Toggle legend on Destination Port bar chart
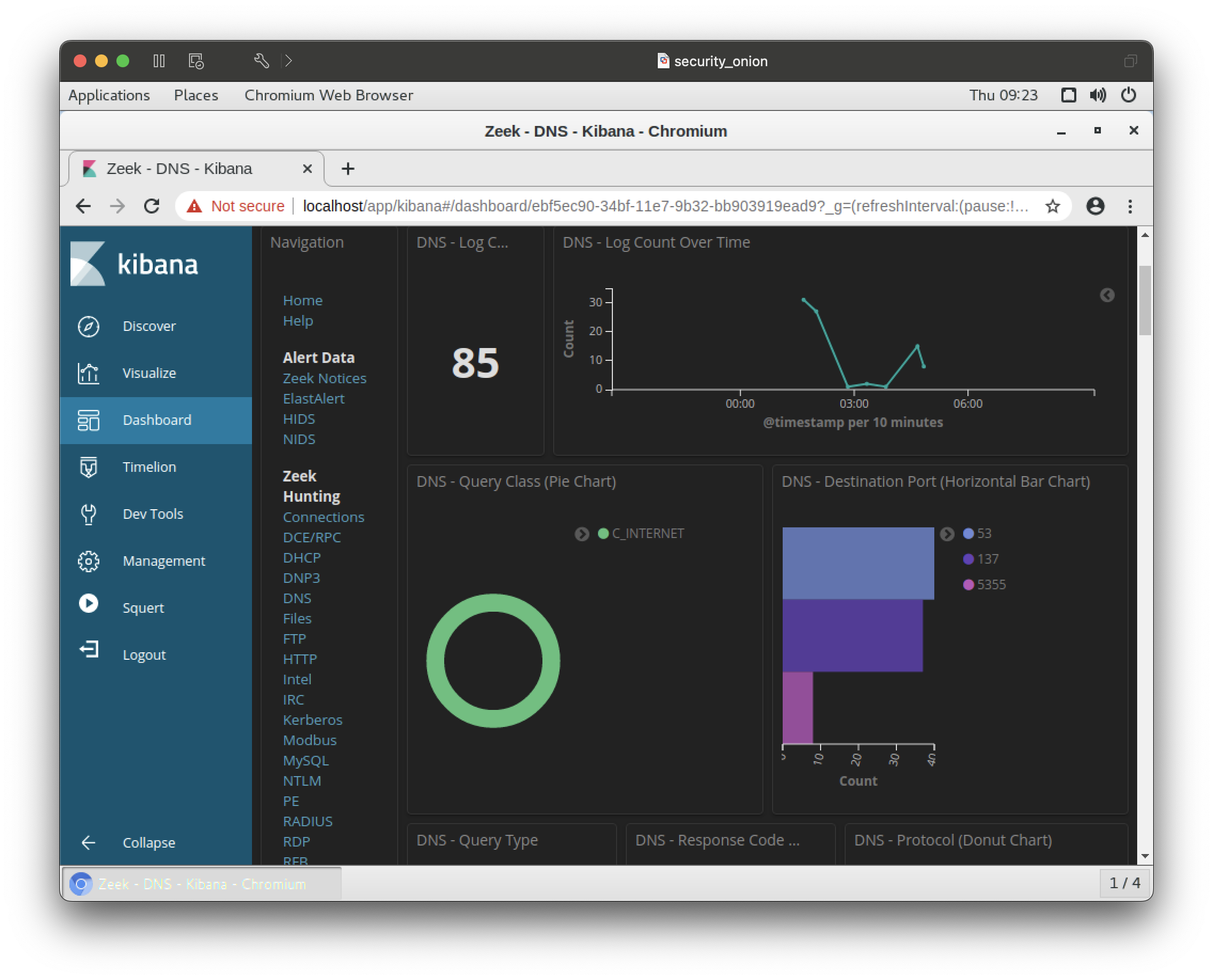The width and height of the screenshot is (1213, 980). tap(947, 533)
